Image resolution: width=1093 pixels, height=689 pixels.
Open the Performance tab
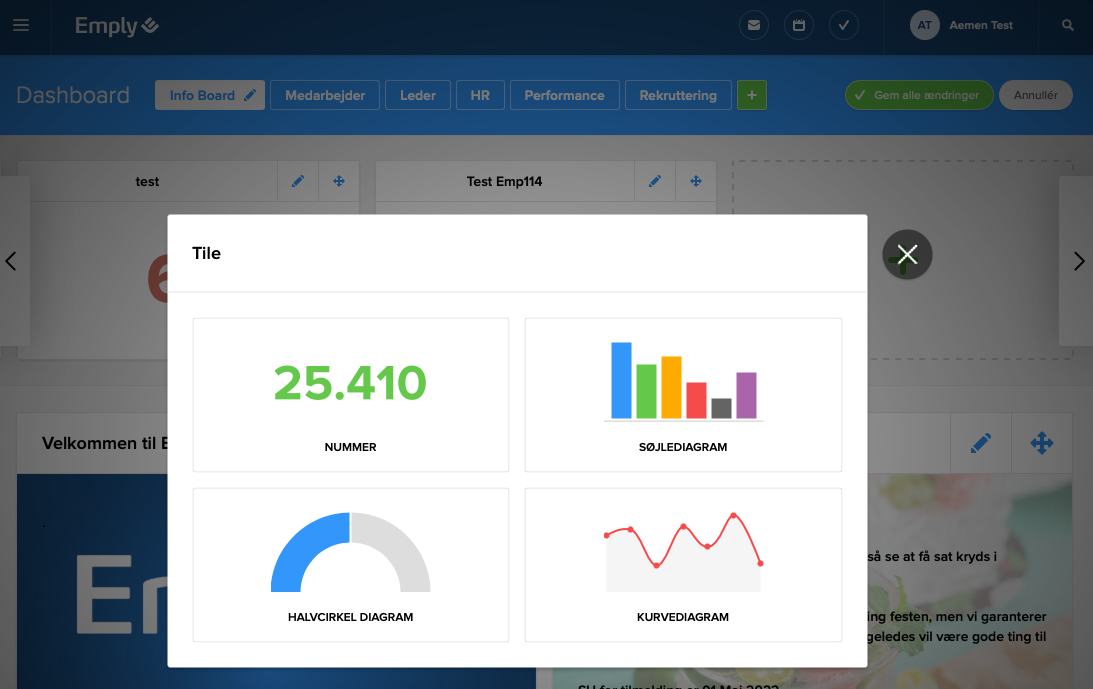[564, 96]
